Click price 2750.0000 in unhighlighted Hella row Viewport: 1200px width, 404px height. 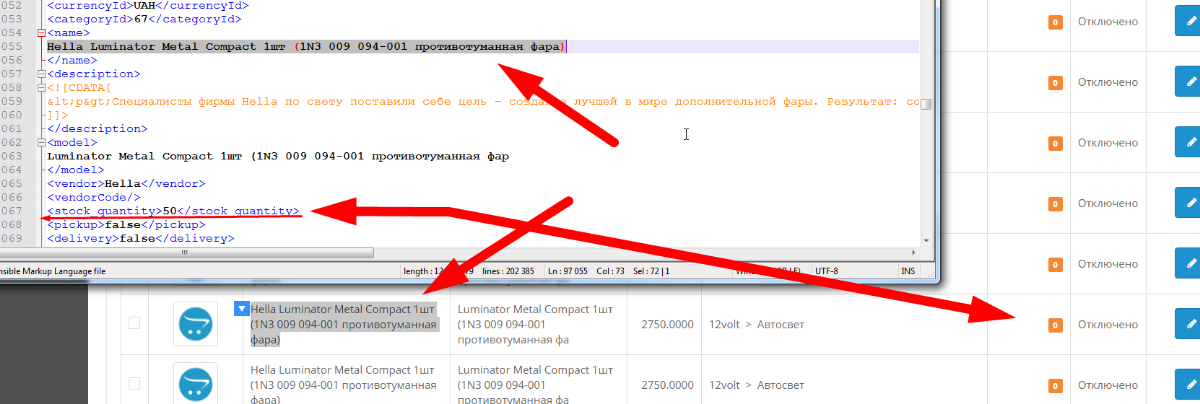[x=667, y=386]
